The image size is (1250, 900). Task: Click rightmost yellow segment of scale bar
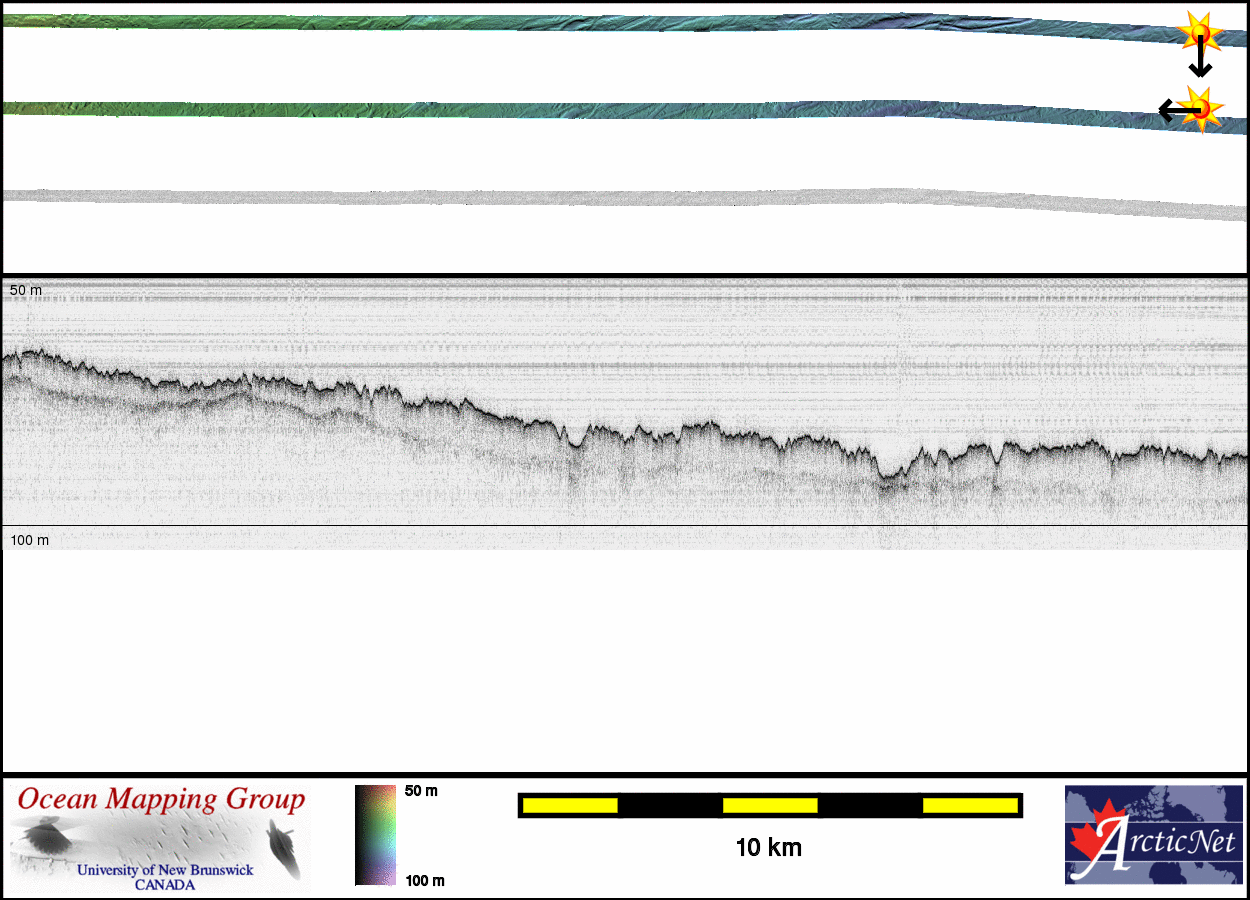click(969, 805)
